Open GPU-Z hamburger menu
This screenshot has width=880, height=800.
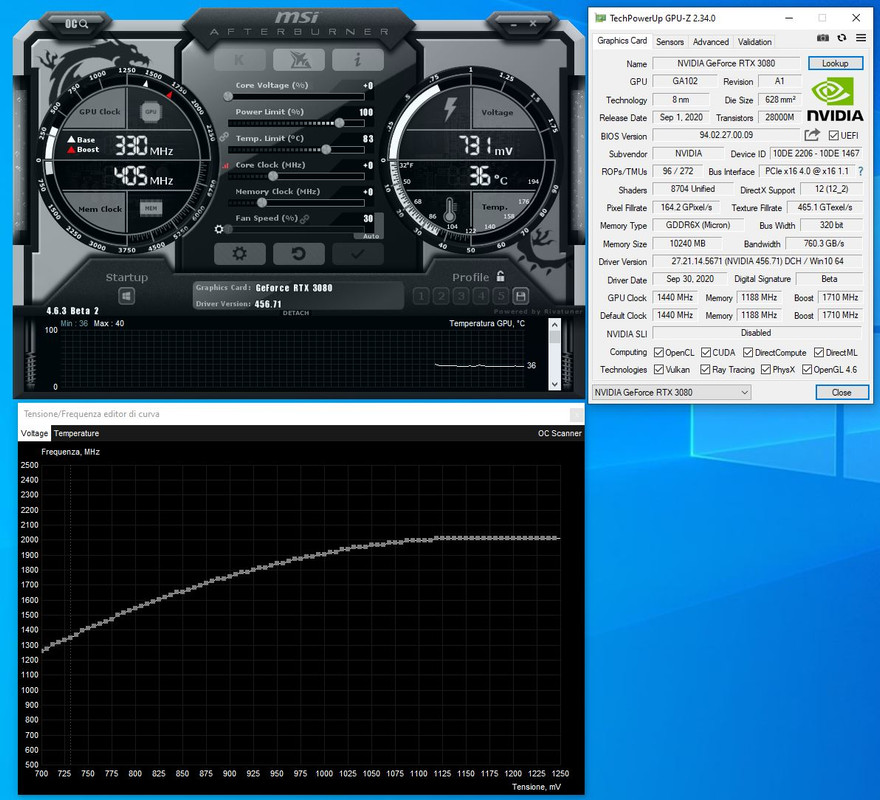click(x=860, y=38)
